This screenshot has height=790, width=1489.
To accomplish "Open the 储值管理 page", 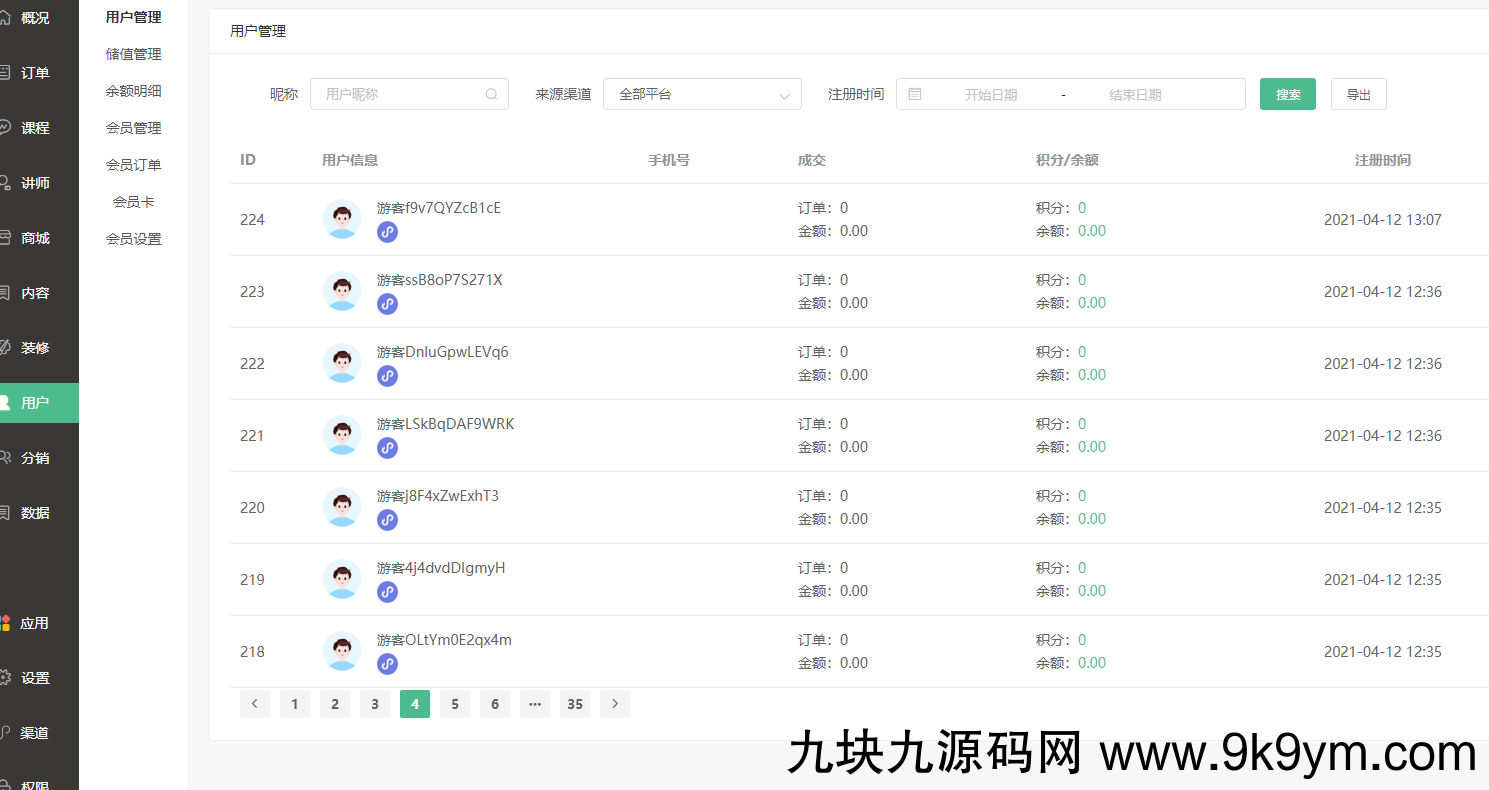I will tap(133, 53).
